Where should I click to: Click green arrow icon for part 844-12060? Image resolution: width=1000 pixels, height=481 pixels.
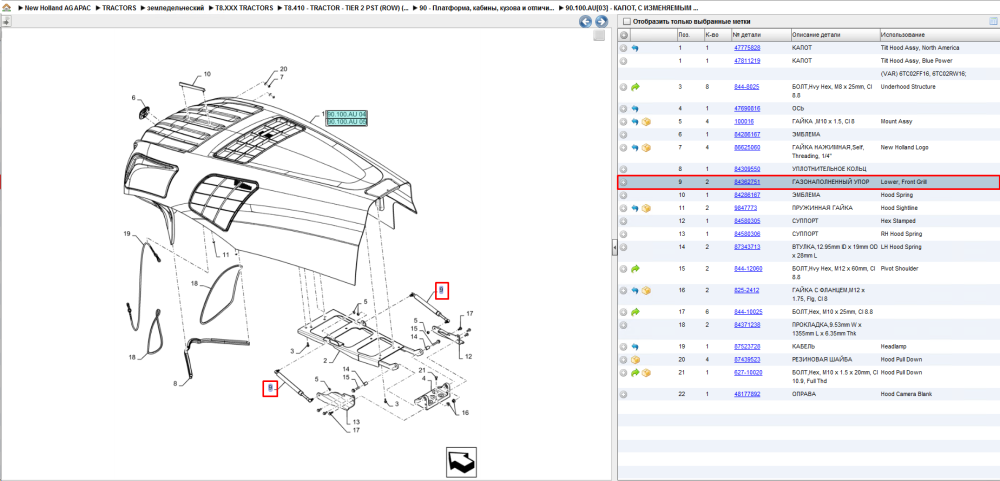point(635,269)
